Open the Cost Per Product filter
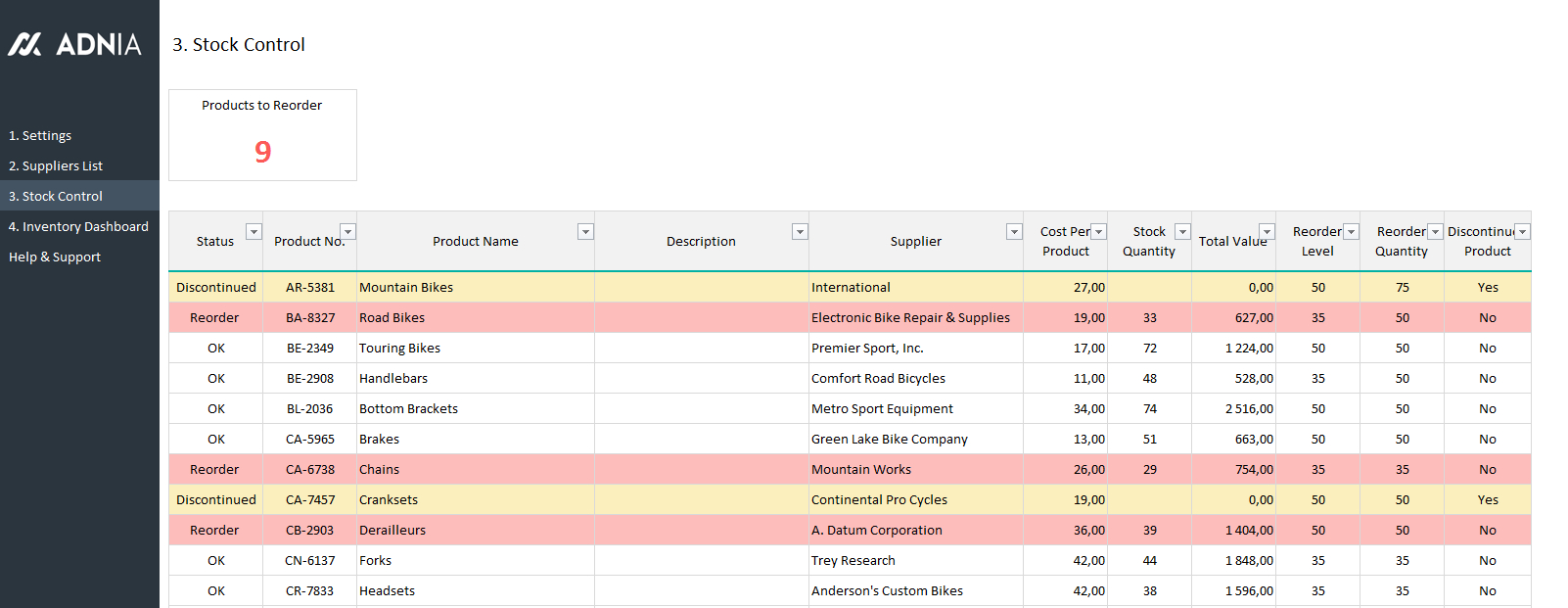Viewport: 1568px width, 608px height. point(1098,232)
